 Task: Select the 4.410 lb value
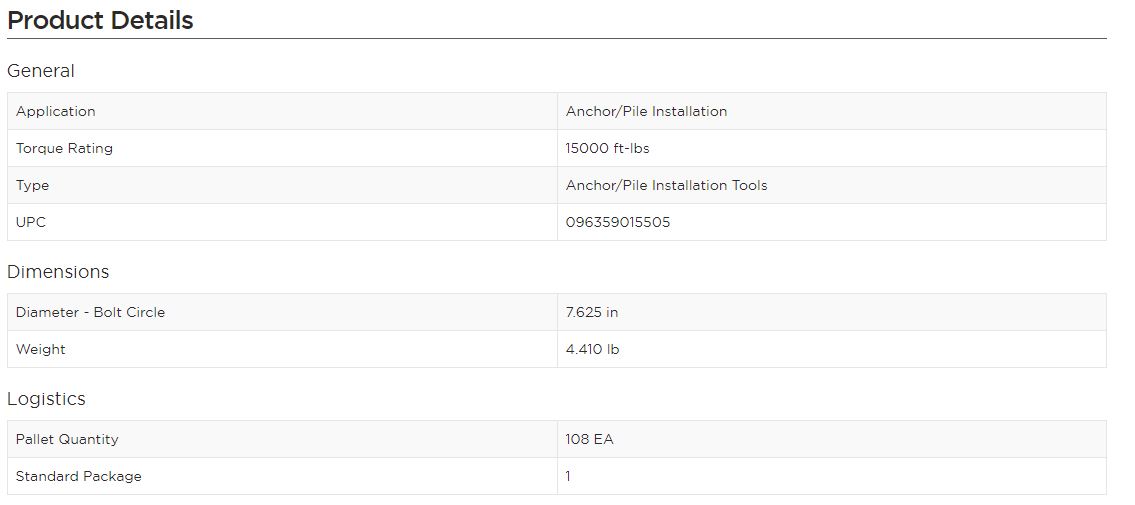coord(593,349)
